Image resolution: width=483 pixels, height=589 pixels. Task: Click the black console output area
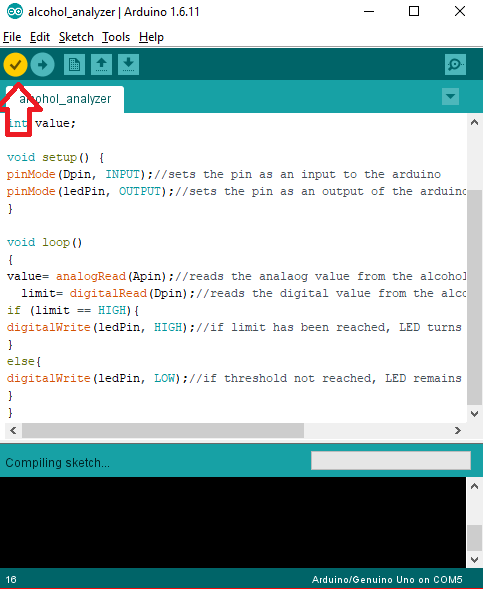point(233,523)
